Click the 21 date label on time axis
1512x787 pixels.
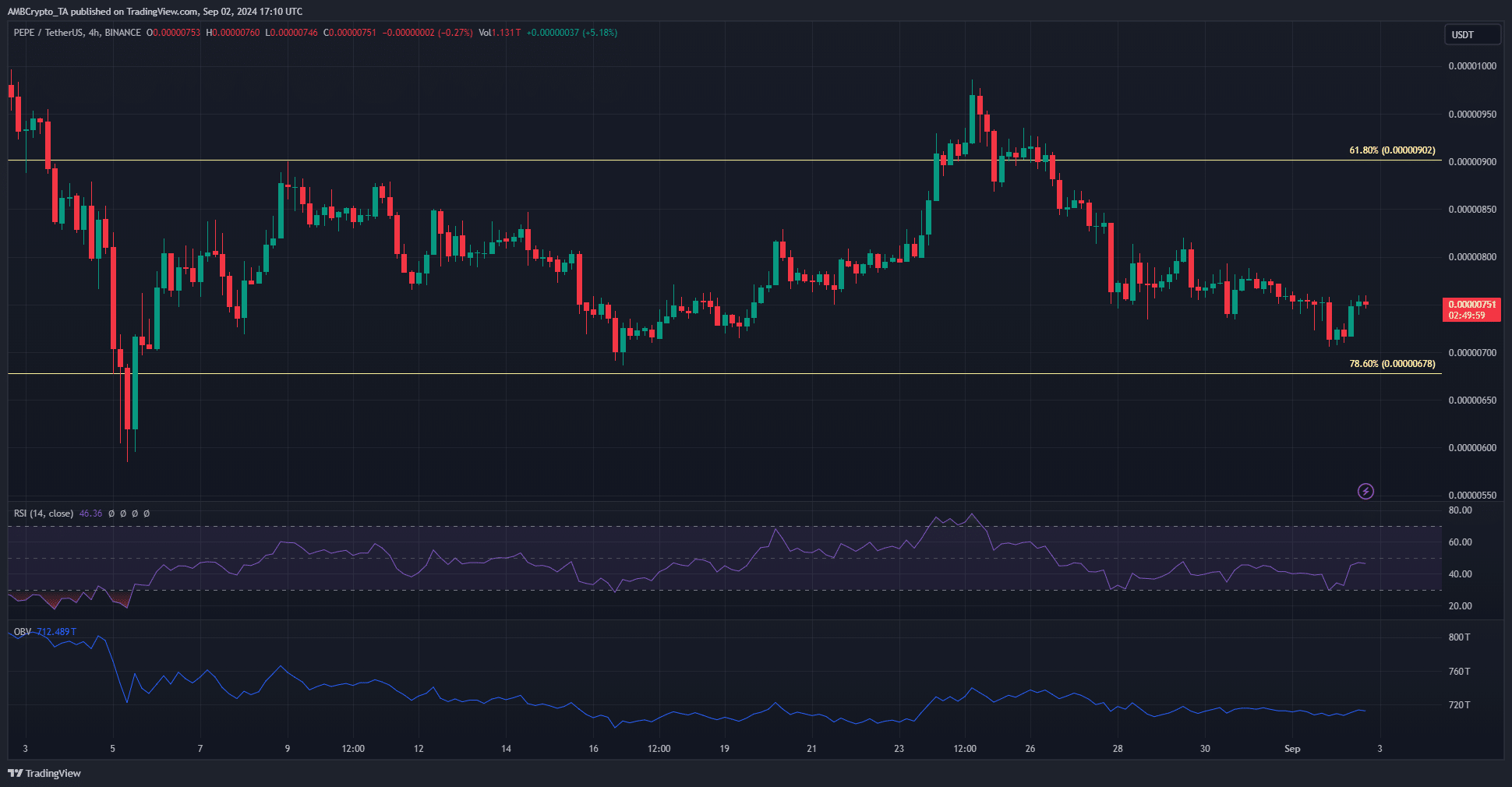[811, 749]
